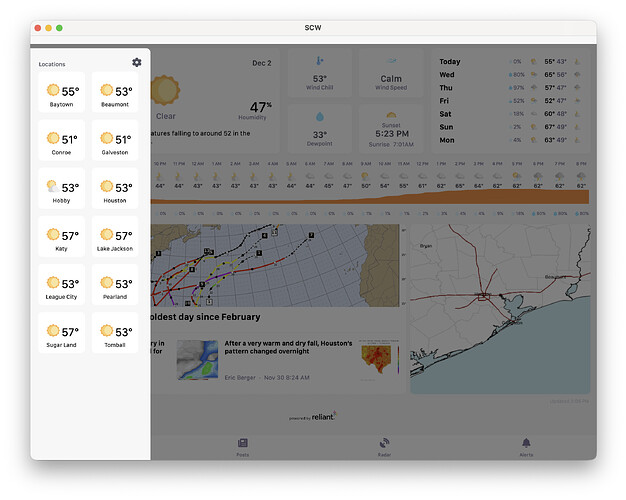Click the Sunset icon above 5:23 PM

390,116
